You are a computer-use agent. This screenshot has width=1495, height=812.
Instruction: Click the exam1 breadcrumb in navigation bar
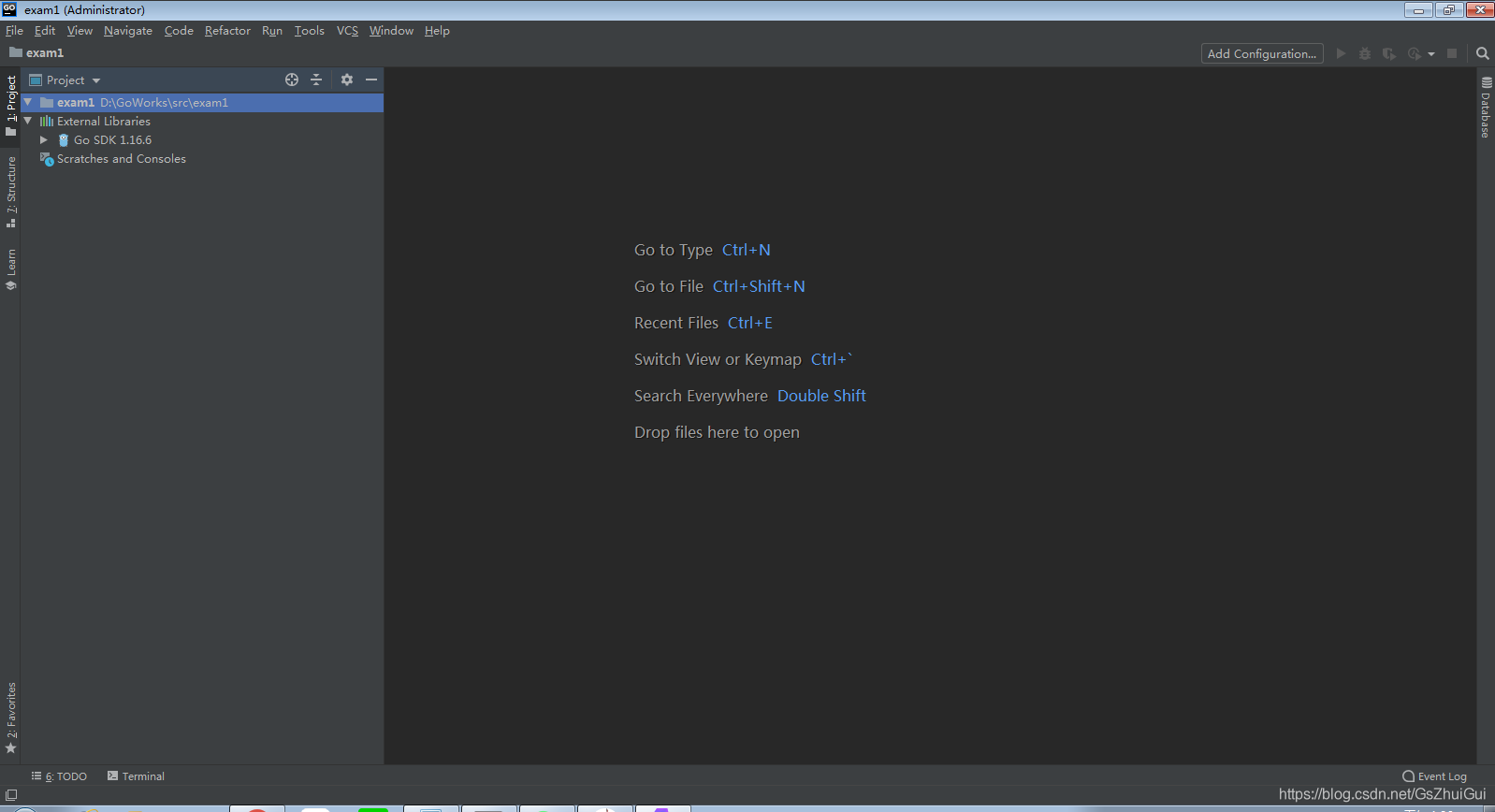coord(36,53)
